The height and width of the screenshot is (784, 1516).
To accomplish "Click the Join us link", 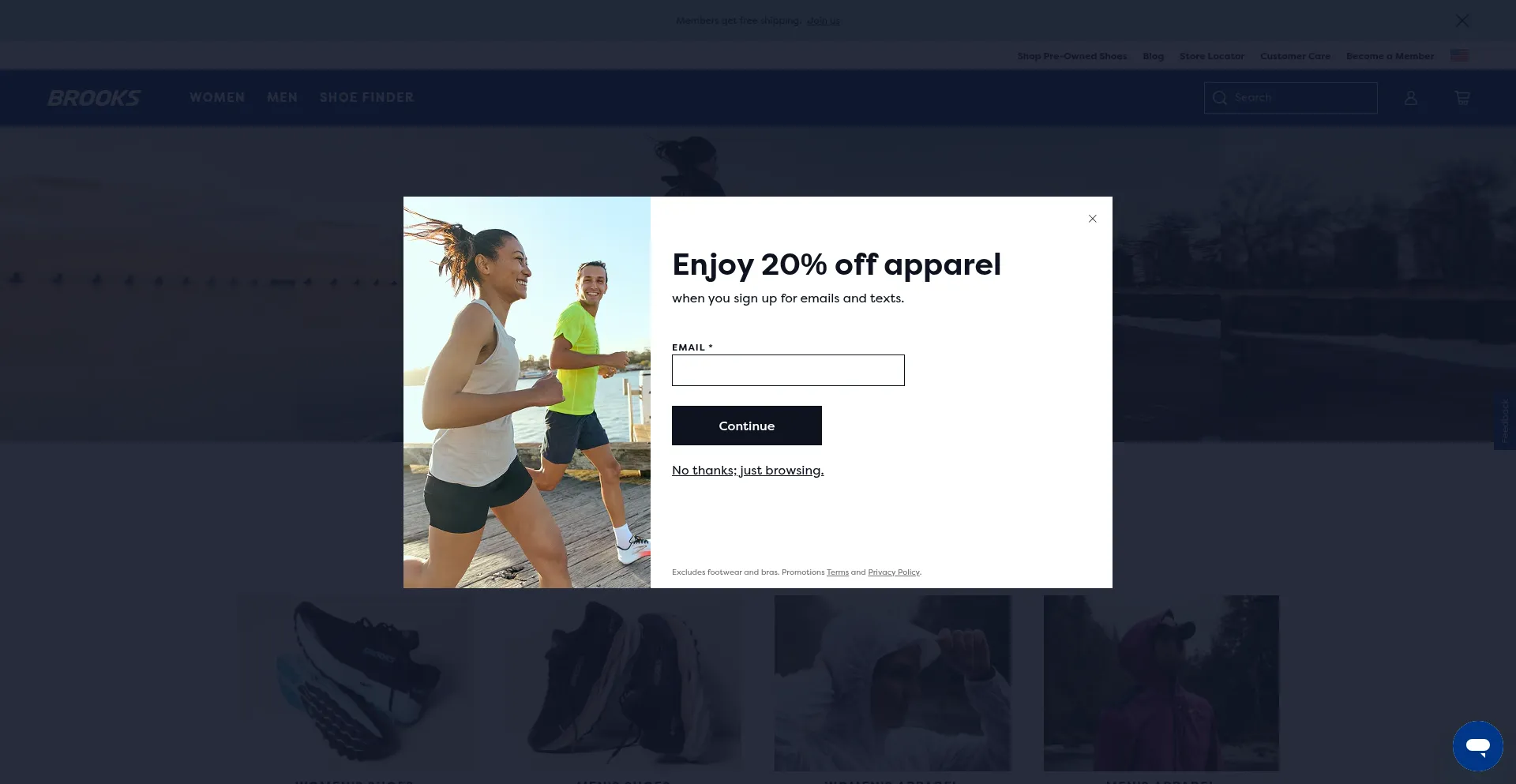I will tap(823, 21).
